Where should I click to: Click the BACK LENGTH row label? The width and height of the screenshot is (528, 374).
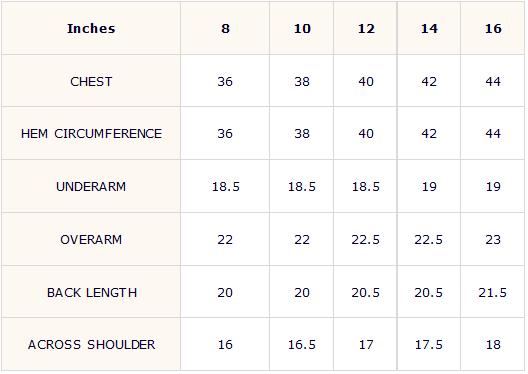(91, 292)
